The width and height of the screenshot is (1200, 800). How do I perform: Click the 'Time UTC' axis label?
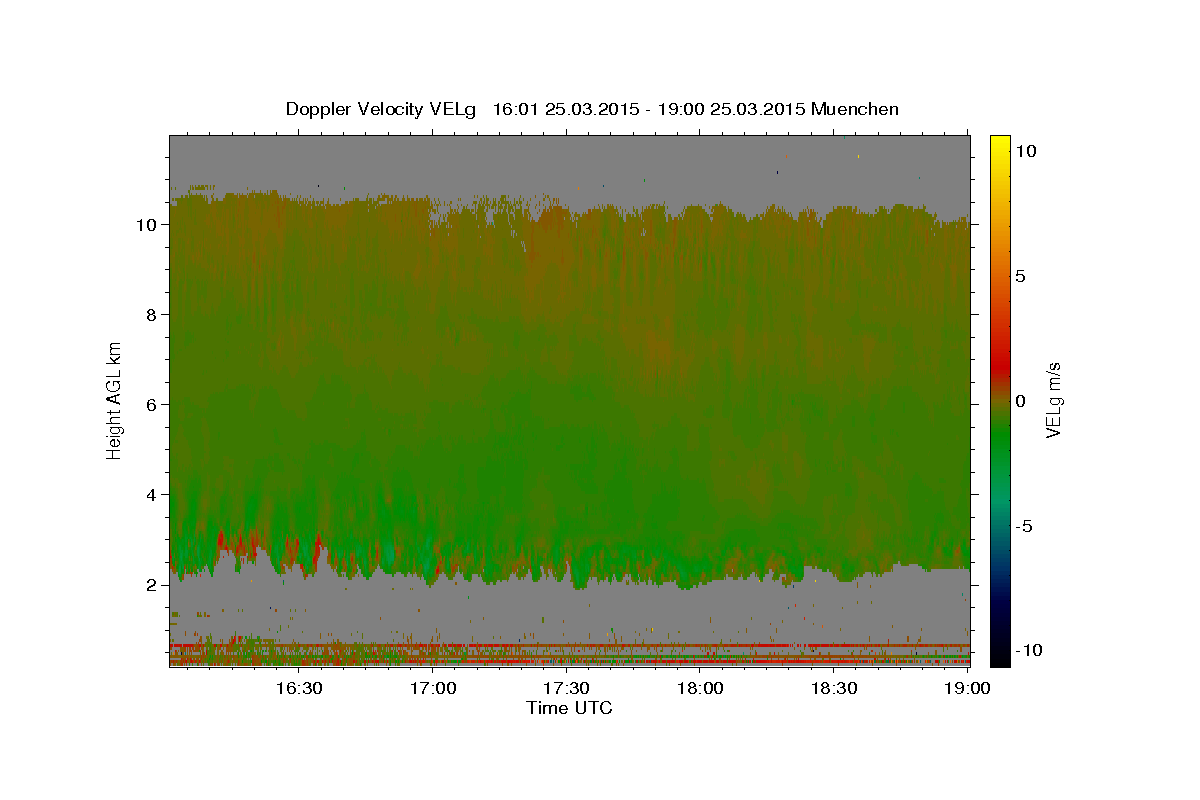tap(569, 708)
